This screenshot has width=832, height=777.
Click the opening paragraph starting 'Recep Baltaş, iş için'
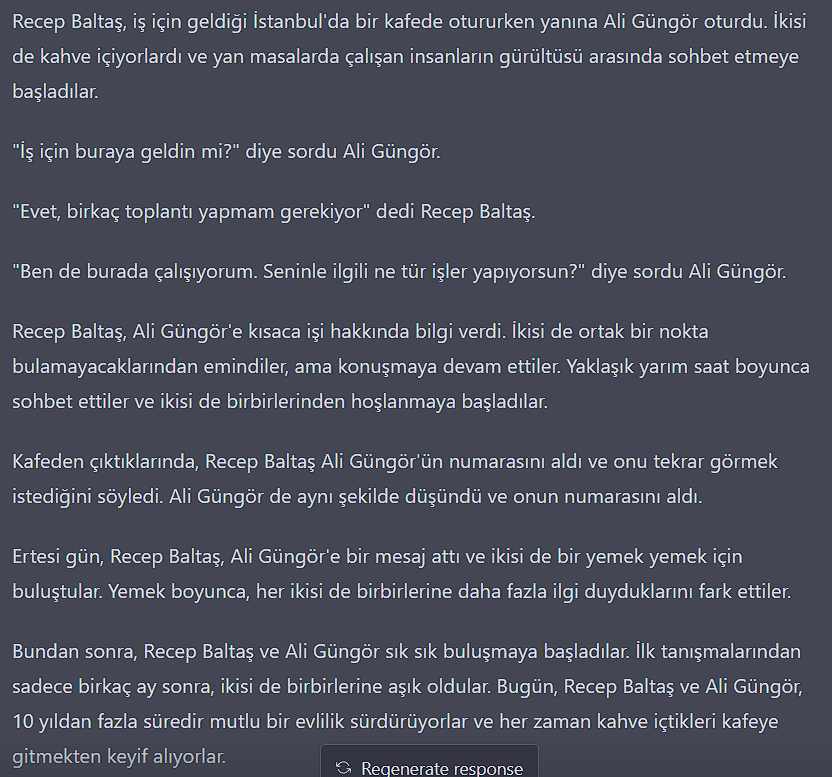click(x=410, y=56)
